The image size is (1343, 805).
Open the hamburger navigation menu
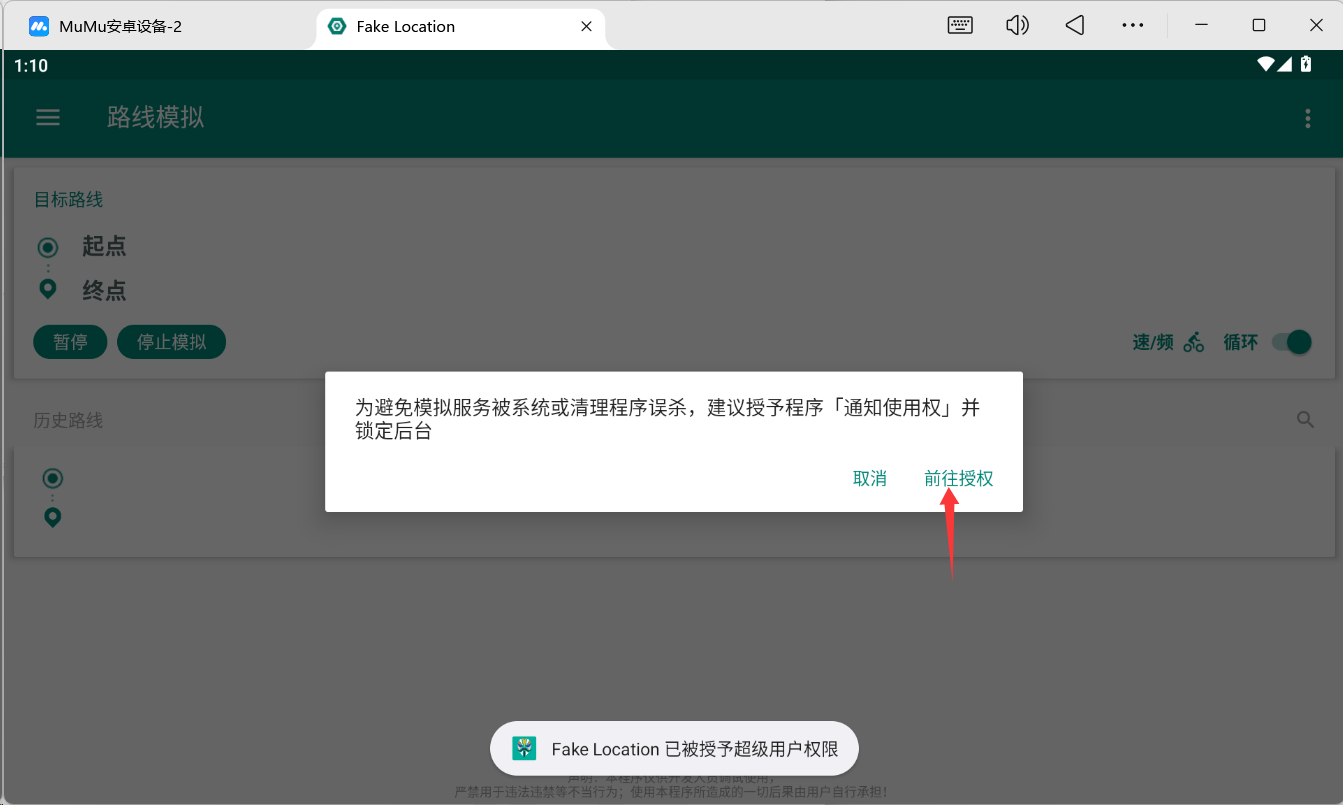pyautogui.click(x=48, y=118)
